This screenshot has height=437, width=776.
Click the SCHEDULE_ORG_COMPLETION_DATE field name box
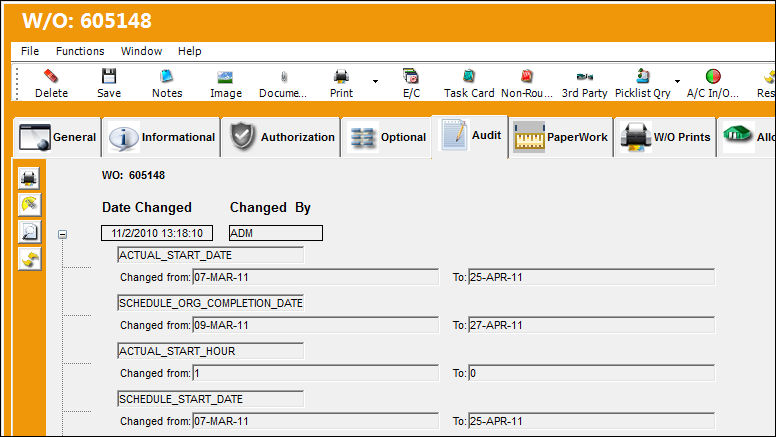(x=210, y=303)
